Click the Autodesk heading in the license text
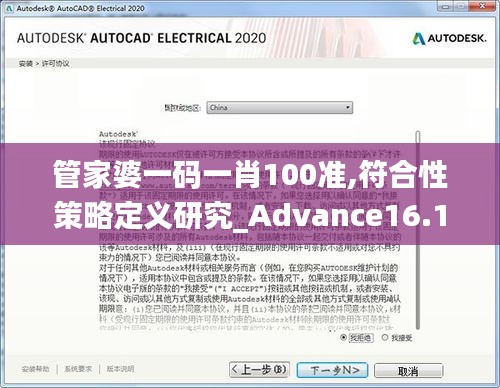The image size is (500, 388). [x=118, y=134]
